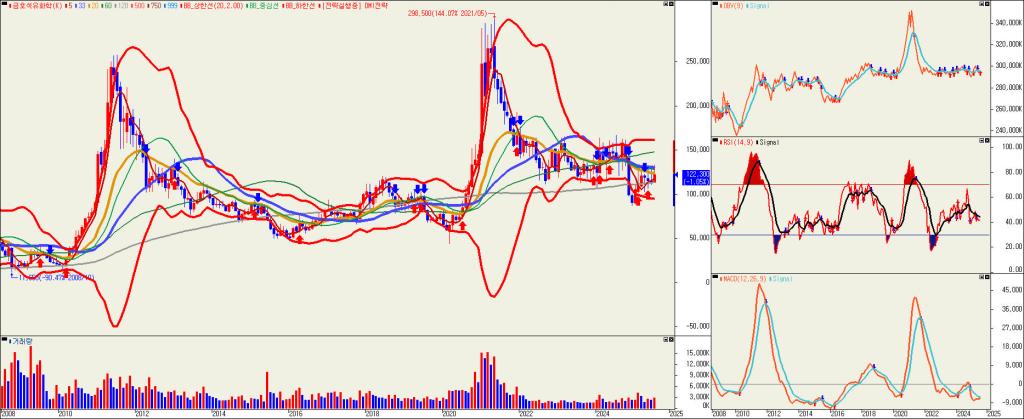
Task: Select the 750-period moving average legend
Action: 155,4
